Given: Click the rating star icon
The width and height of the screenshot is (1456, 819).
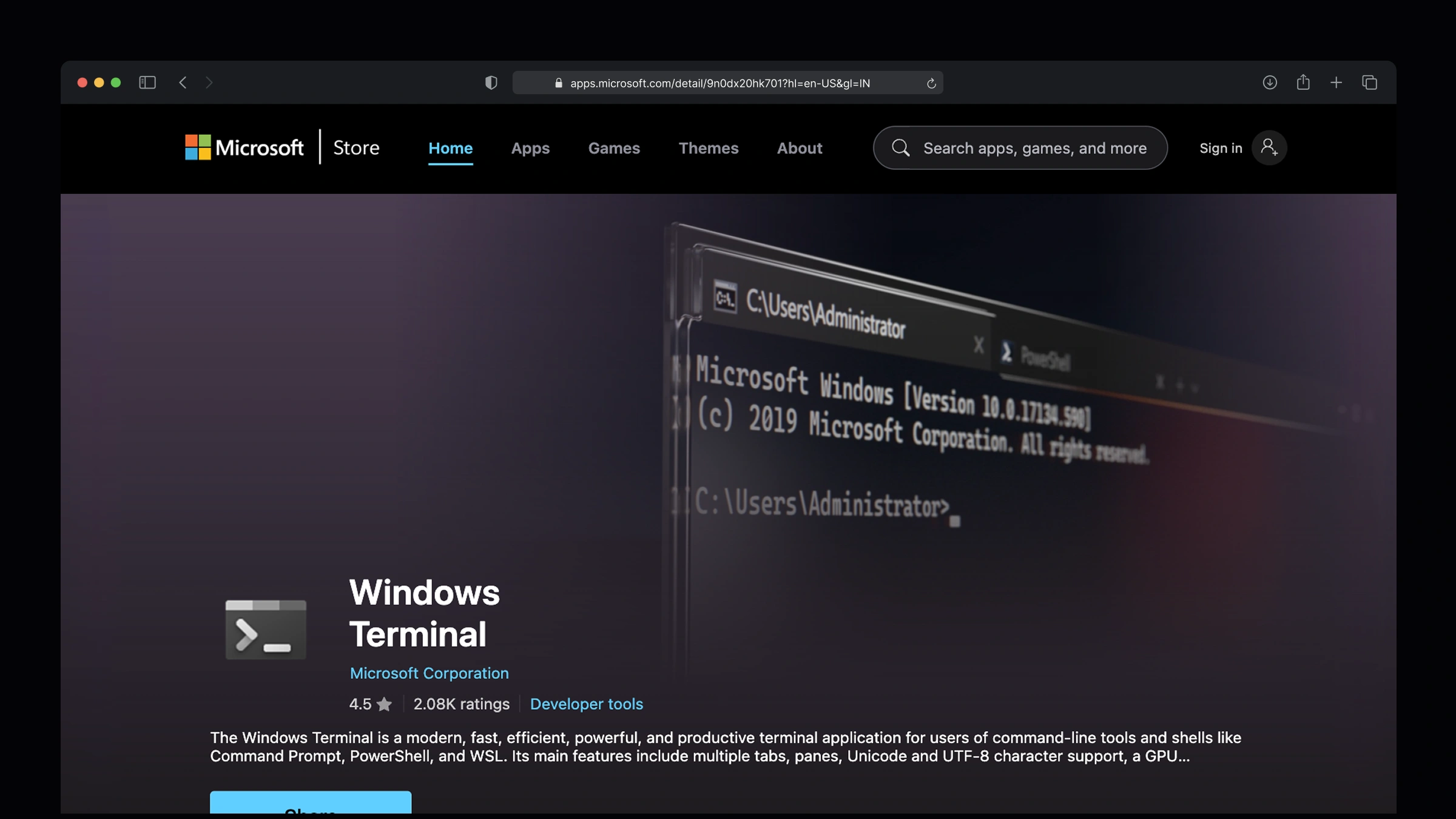Looking at the screenshot, I should 384,704.
